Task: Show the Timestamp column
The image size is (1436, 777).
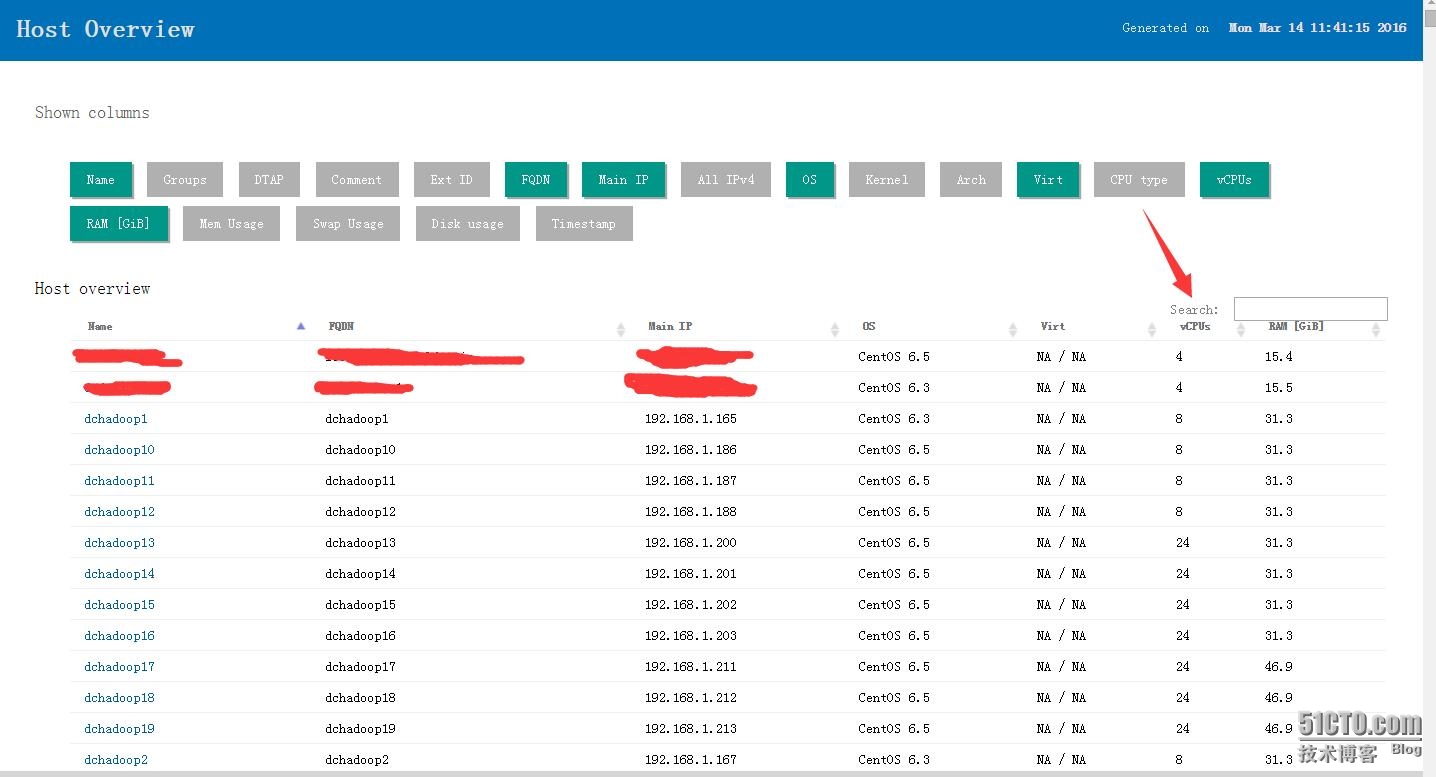Action: 584,223
